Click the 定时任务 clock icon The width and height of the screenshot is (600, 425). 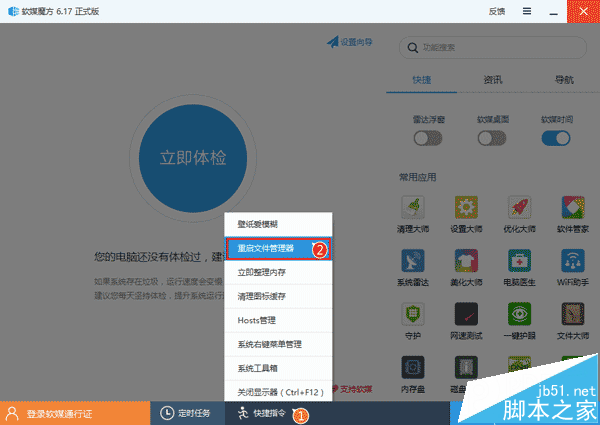(167, 413)
